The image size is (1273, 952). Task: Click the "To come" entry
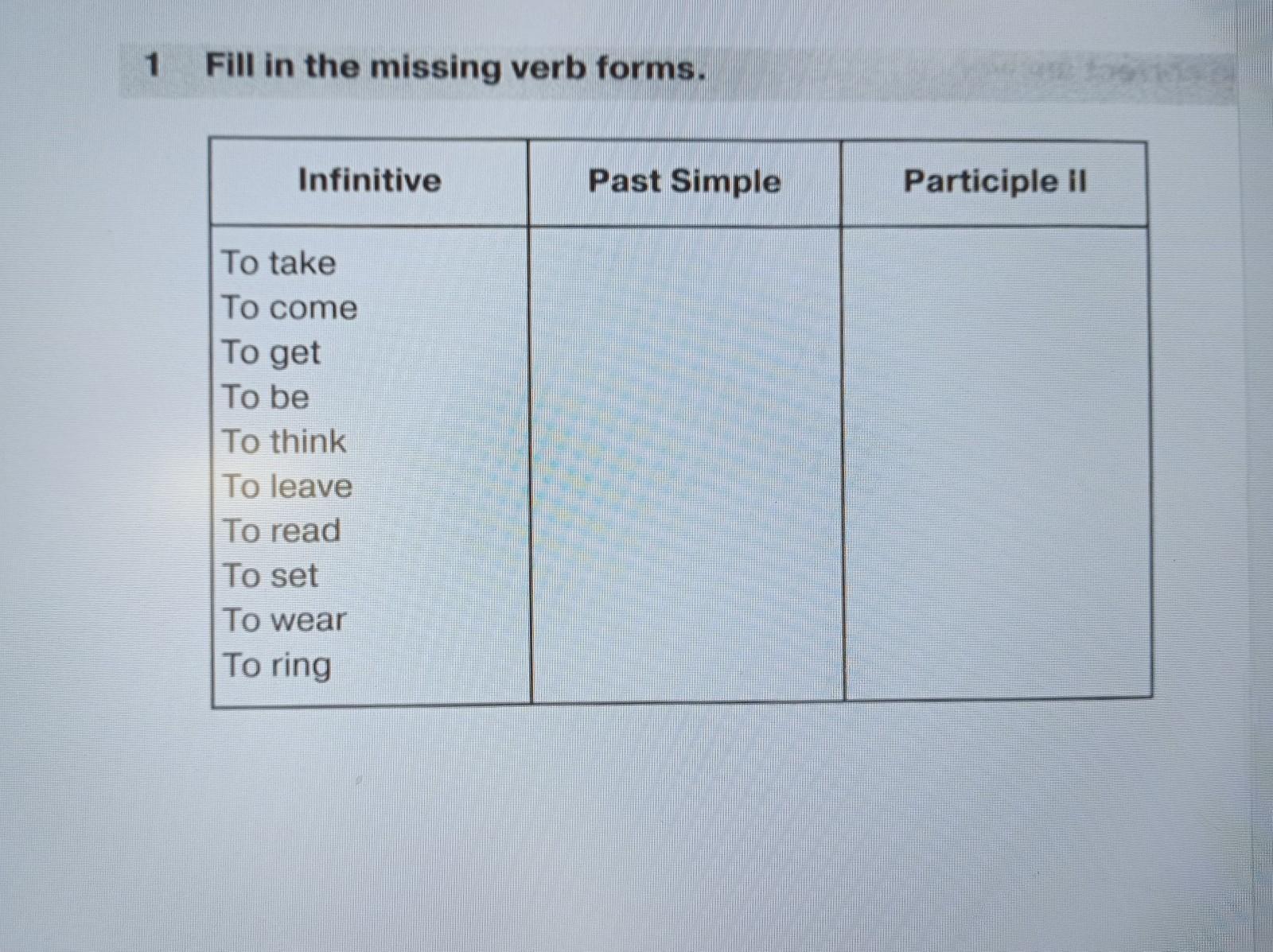tap(290, 308)
